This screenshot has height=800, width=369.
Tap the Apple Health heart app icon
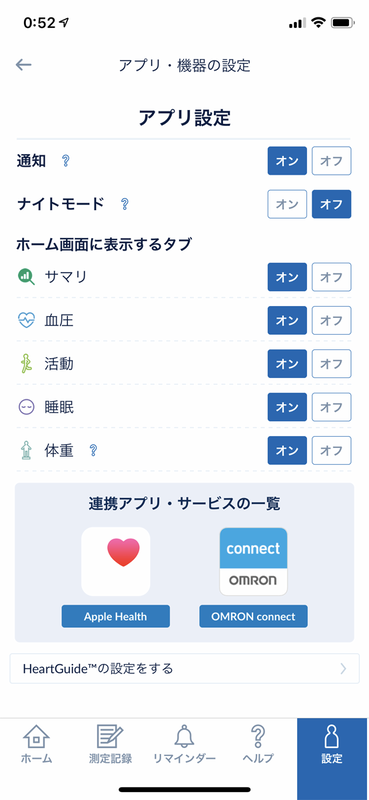116,562
